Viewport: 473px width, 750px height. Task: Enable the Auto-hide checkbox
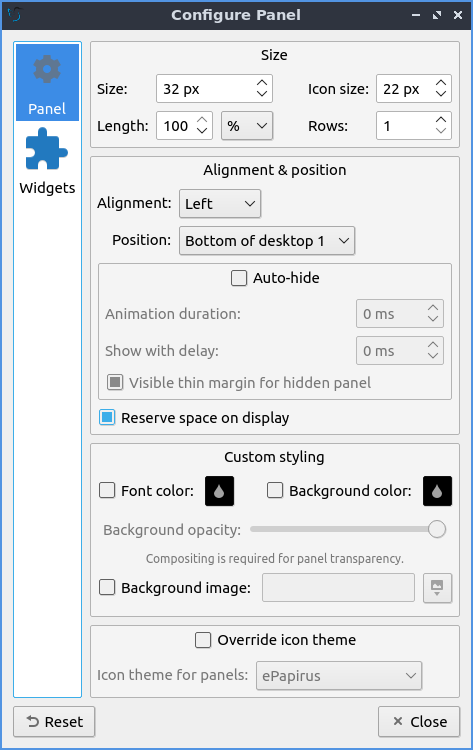click(x=239, y=278)
